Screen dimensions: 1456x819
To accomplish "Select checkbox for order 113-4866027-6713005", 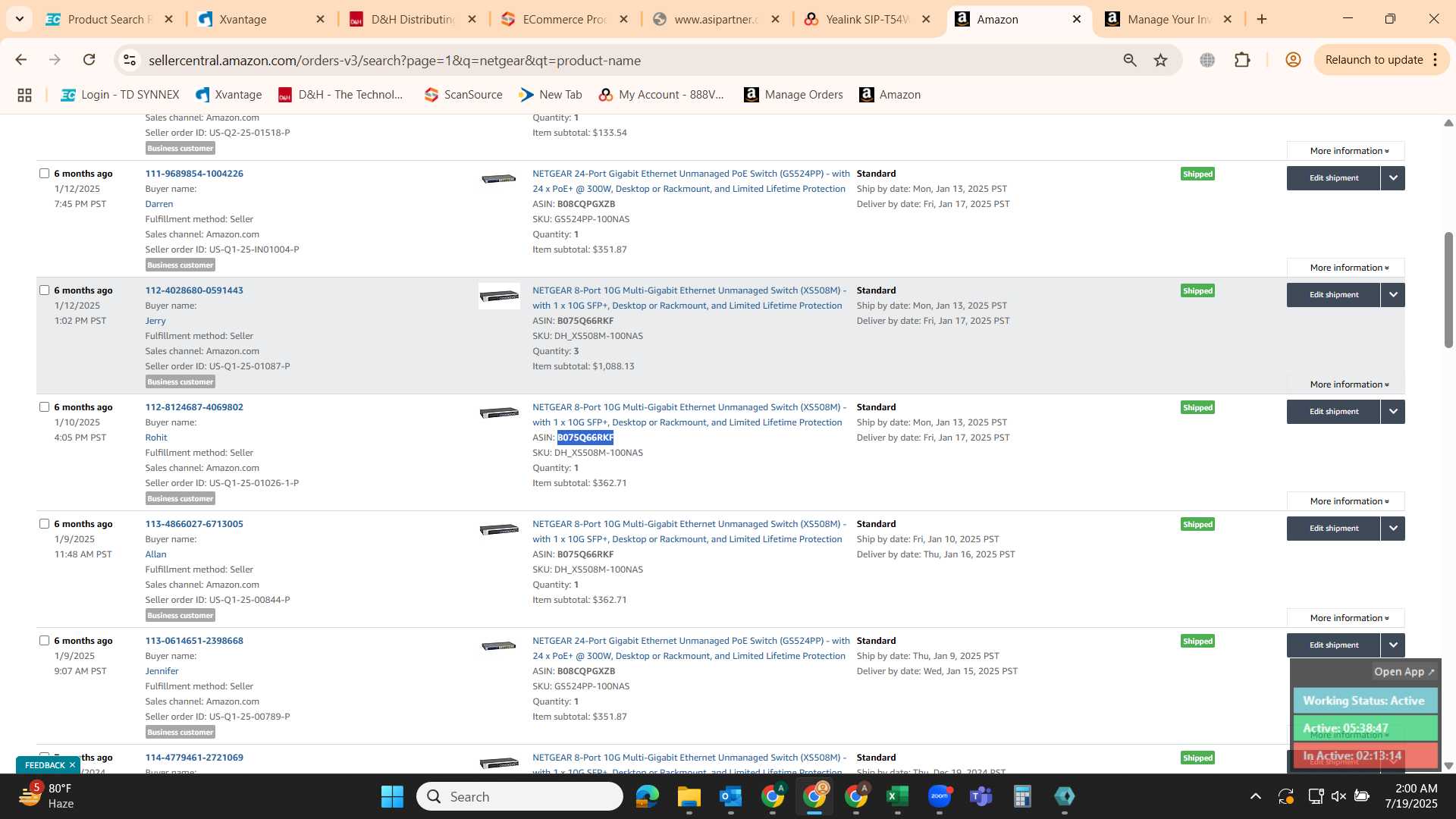I will coord(44,523).
